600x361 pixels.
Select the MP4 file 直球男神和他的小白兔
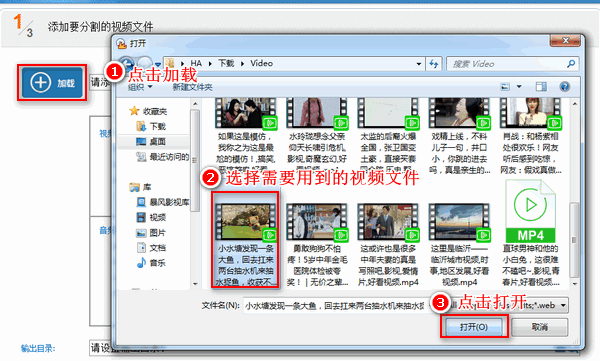point(530,233)
